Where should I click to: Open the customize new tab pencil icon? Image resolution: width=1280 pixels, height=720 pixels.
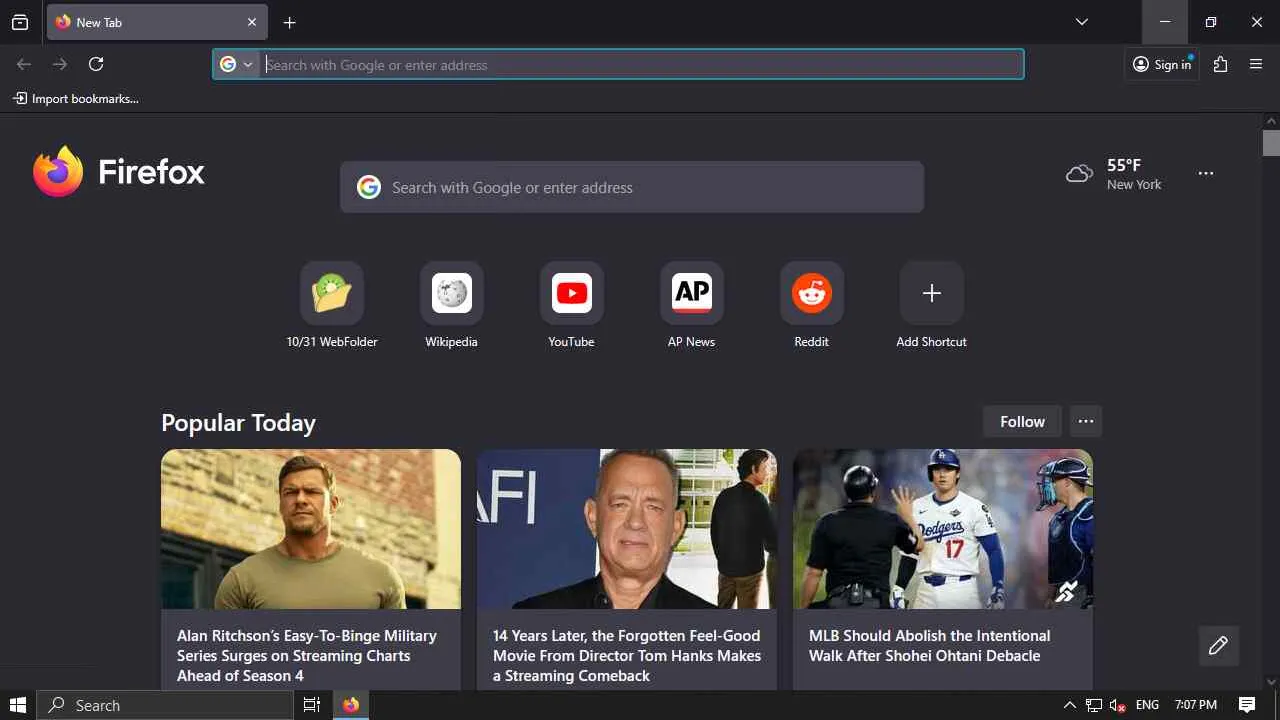point(1218,646)
